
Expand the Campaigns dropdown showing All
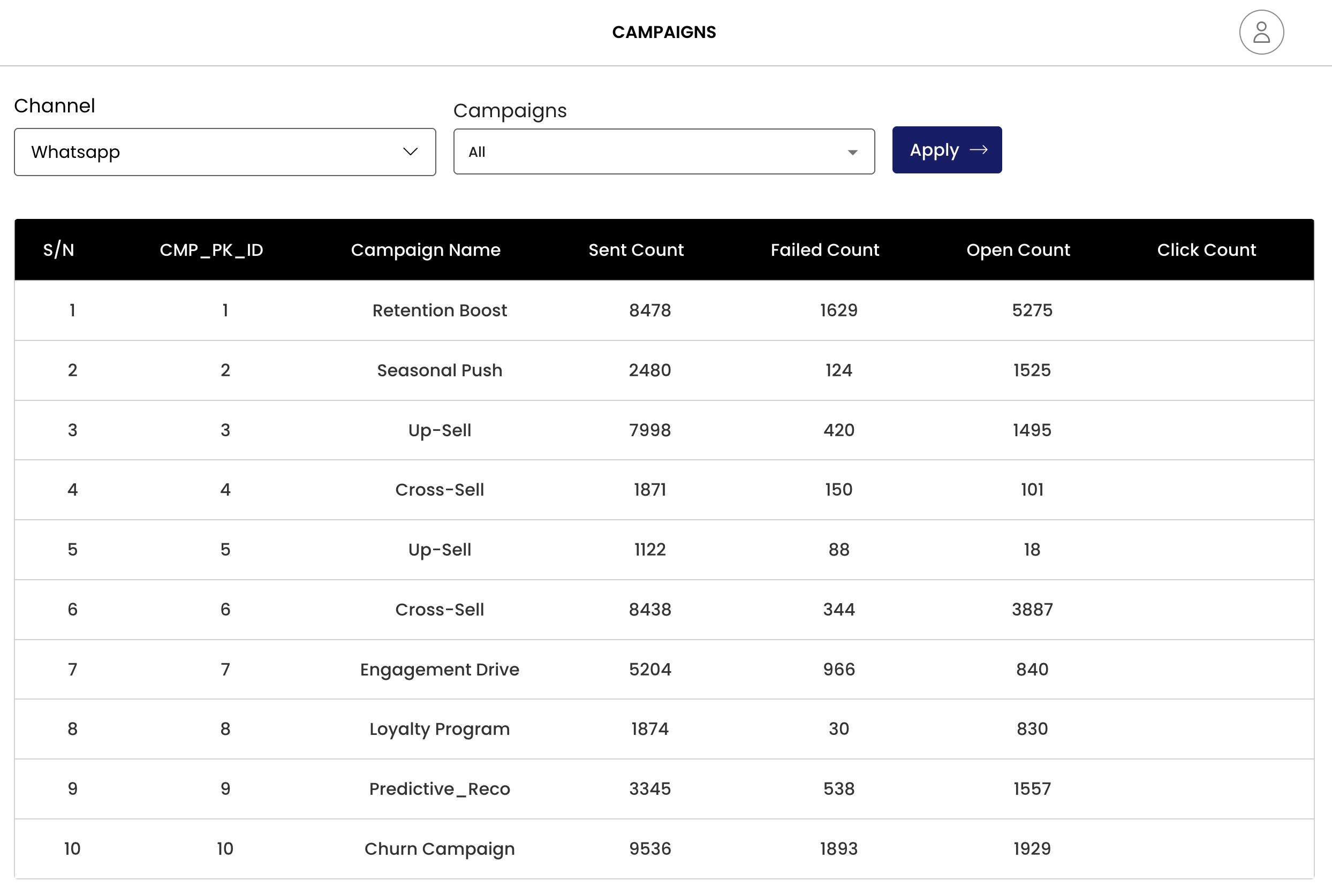pos(663,152)
